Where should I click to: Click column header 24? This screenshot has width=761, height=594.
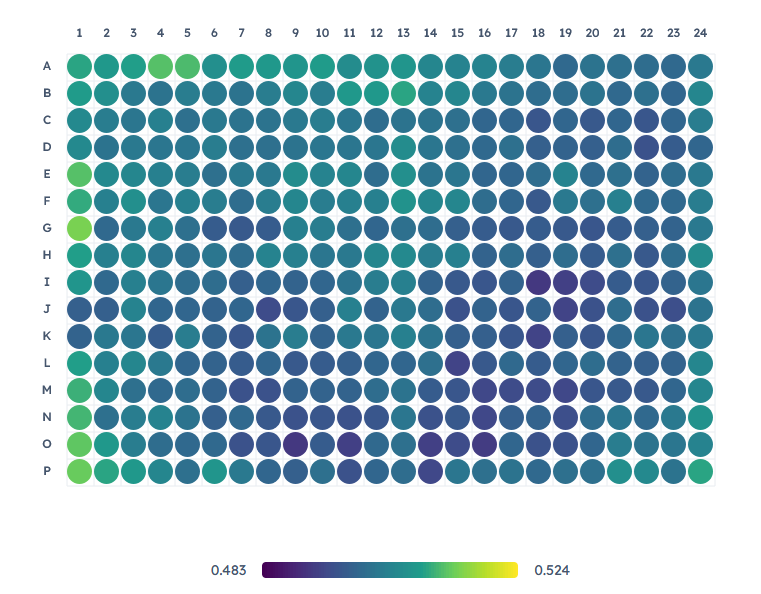[x=700, y=33]
